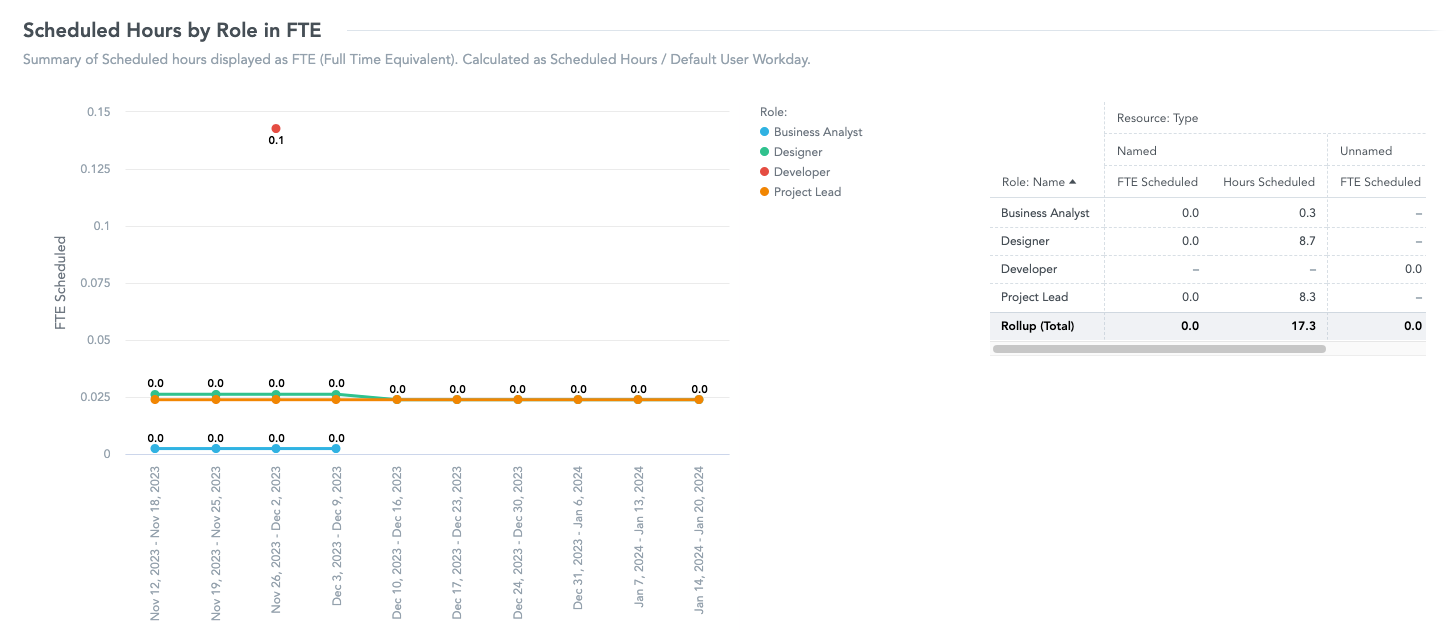This screenshot has width=1447, height=641.
Task: Select the Designer table row label
Action: pos(1025,241)
